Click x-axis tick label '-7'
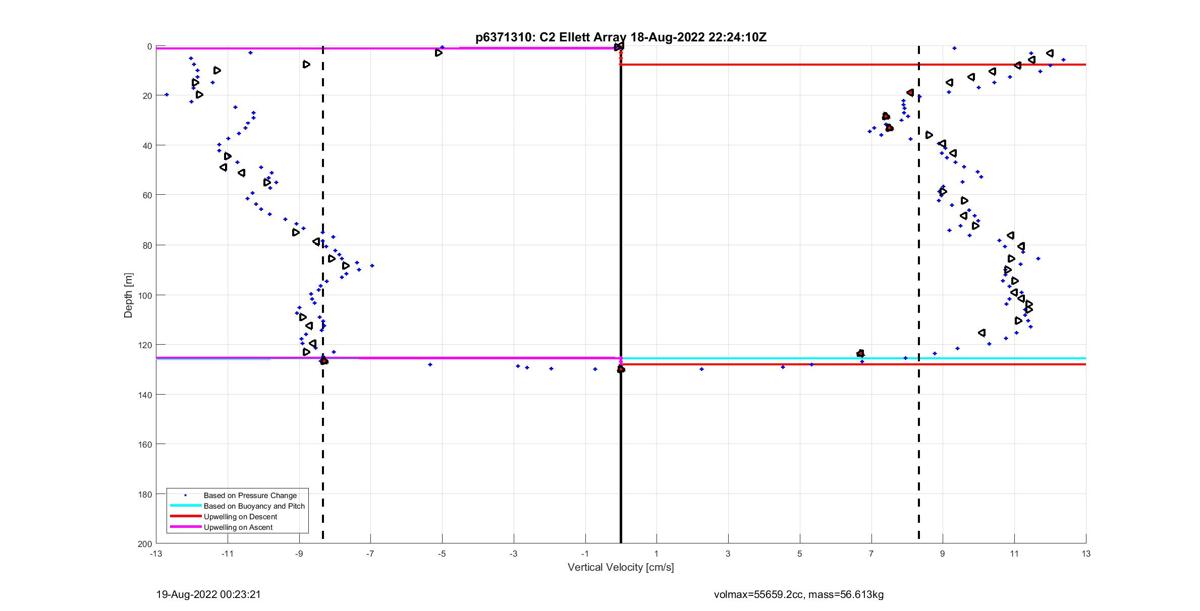Screen dimensions: 1200x611 click(x=370, y=553)
